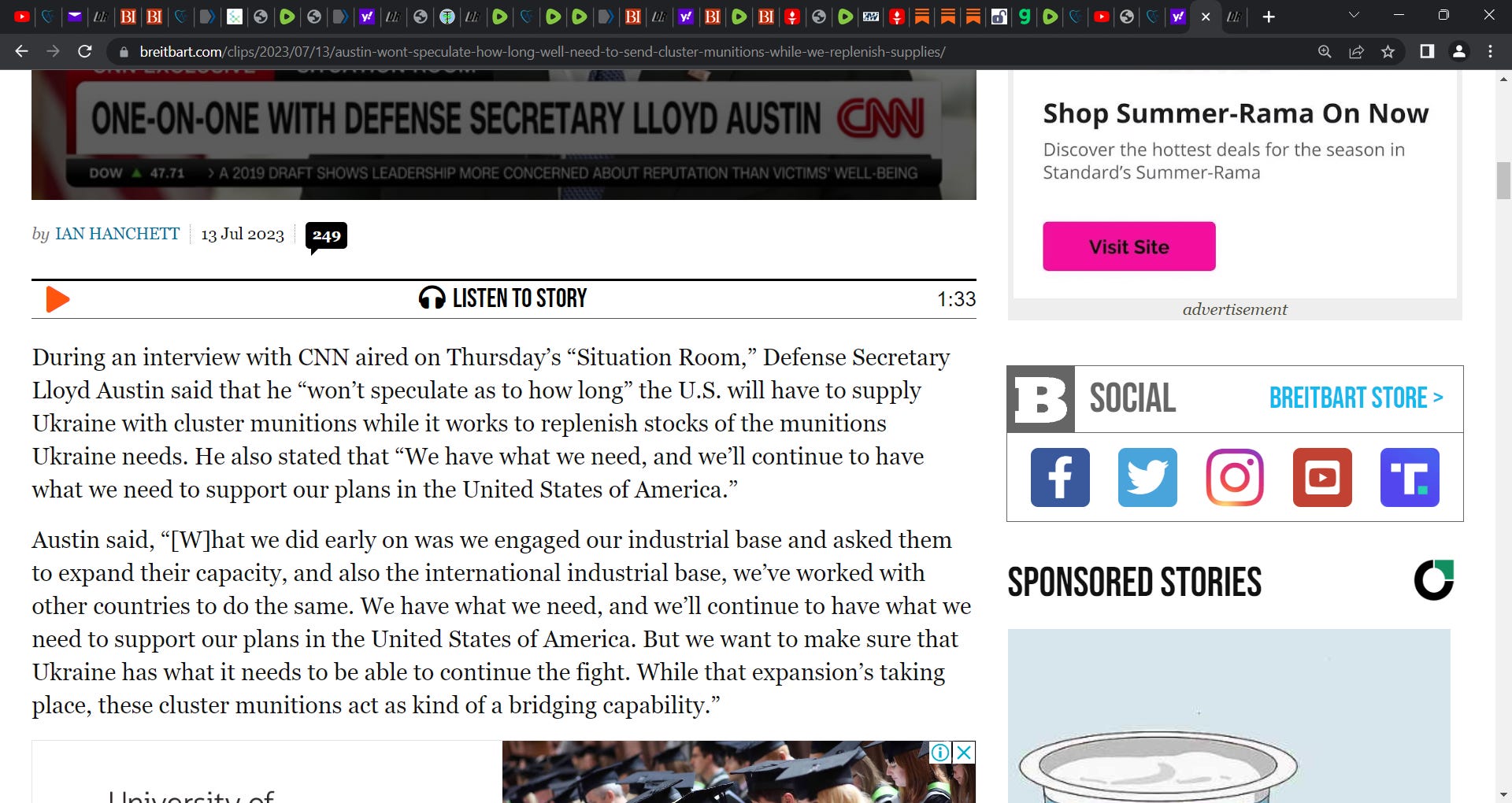Image resolution: width=1512 pixels, height=803 pixels.
Task: Open the 249 comments bubble
Action: click(x=326, y=236)
